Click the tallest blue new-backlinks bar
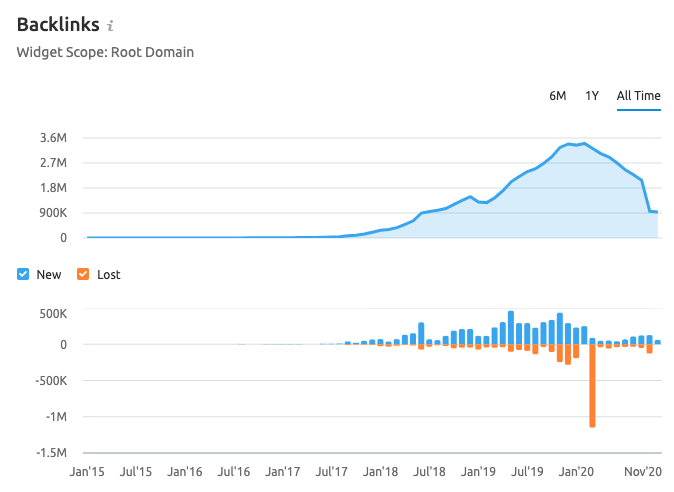The width and height of the screenshot is (674, 492). pyautogui.click(x=511, y=328)
